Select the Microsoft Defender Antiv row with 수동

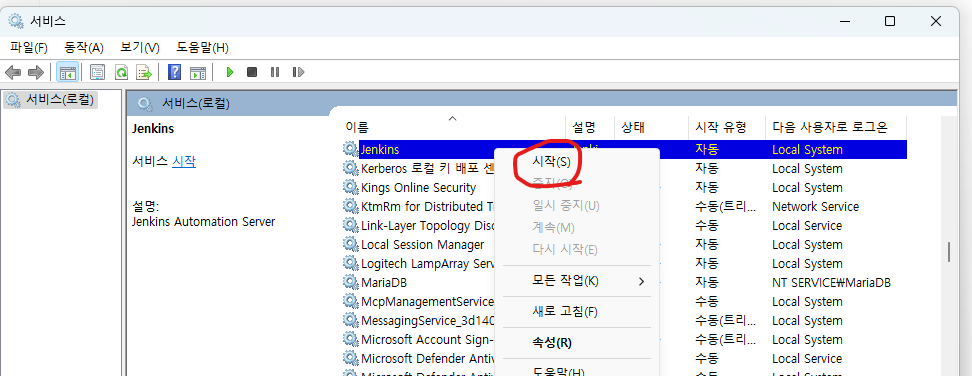(625, 359)
